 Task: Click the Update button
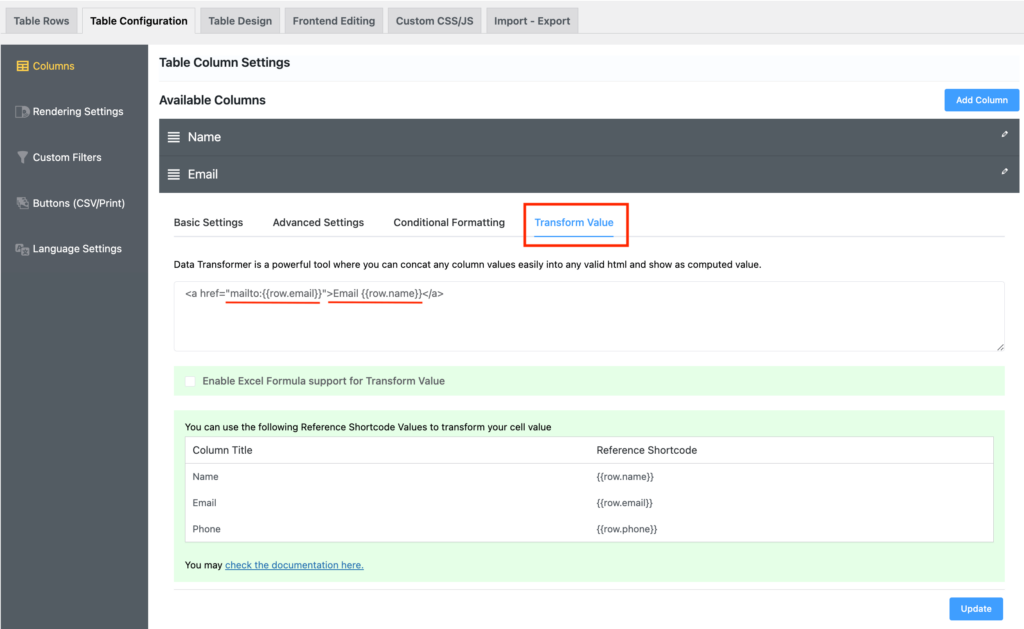[976, 609]
